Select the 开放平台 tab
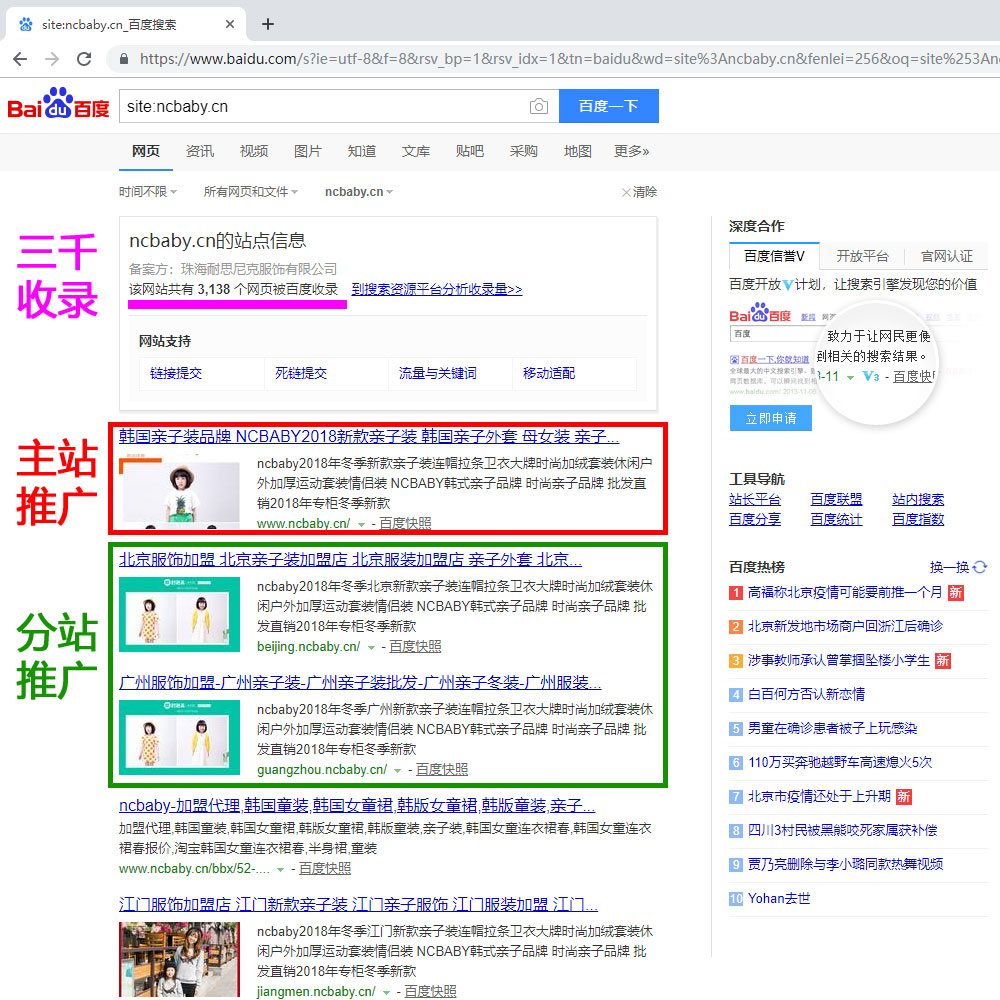 tap(862, 256)
